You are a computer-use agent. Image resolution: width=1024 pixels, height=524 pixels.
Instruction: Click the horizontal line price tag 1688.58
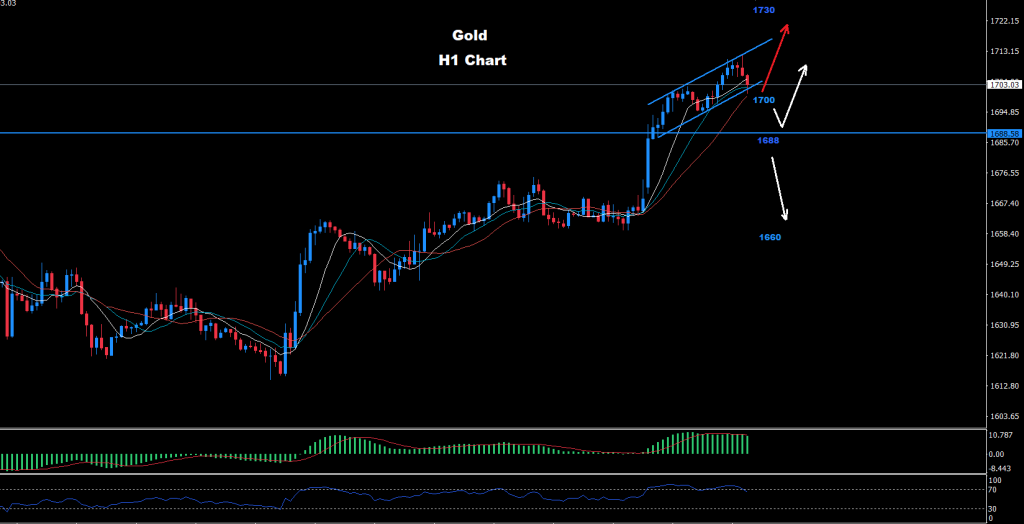[x=1005, y=133]
